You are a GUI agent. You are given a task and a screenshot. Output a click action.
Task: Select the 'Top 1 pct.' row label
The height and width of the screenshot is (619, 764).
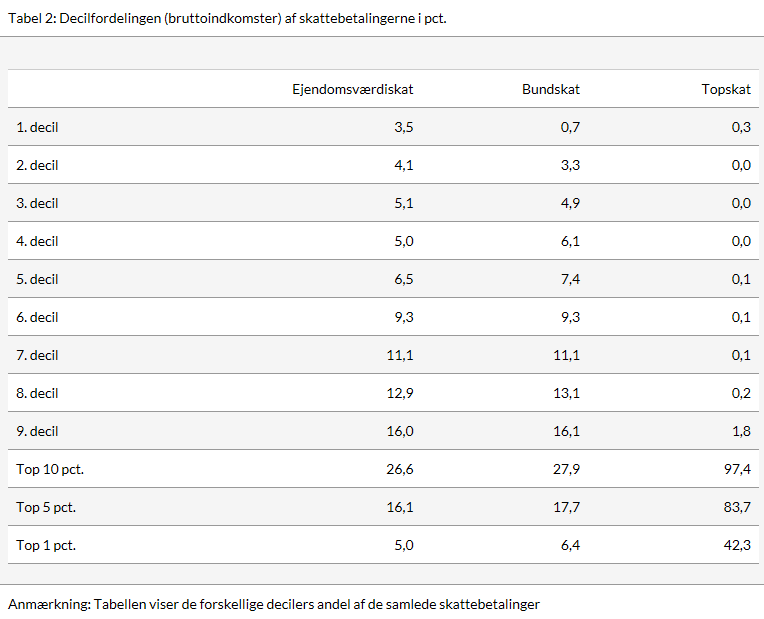46,545
